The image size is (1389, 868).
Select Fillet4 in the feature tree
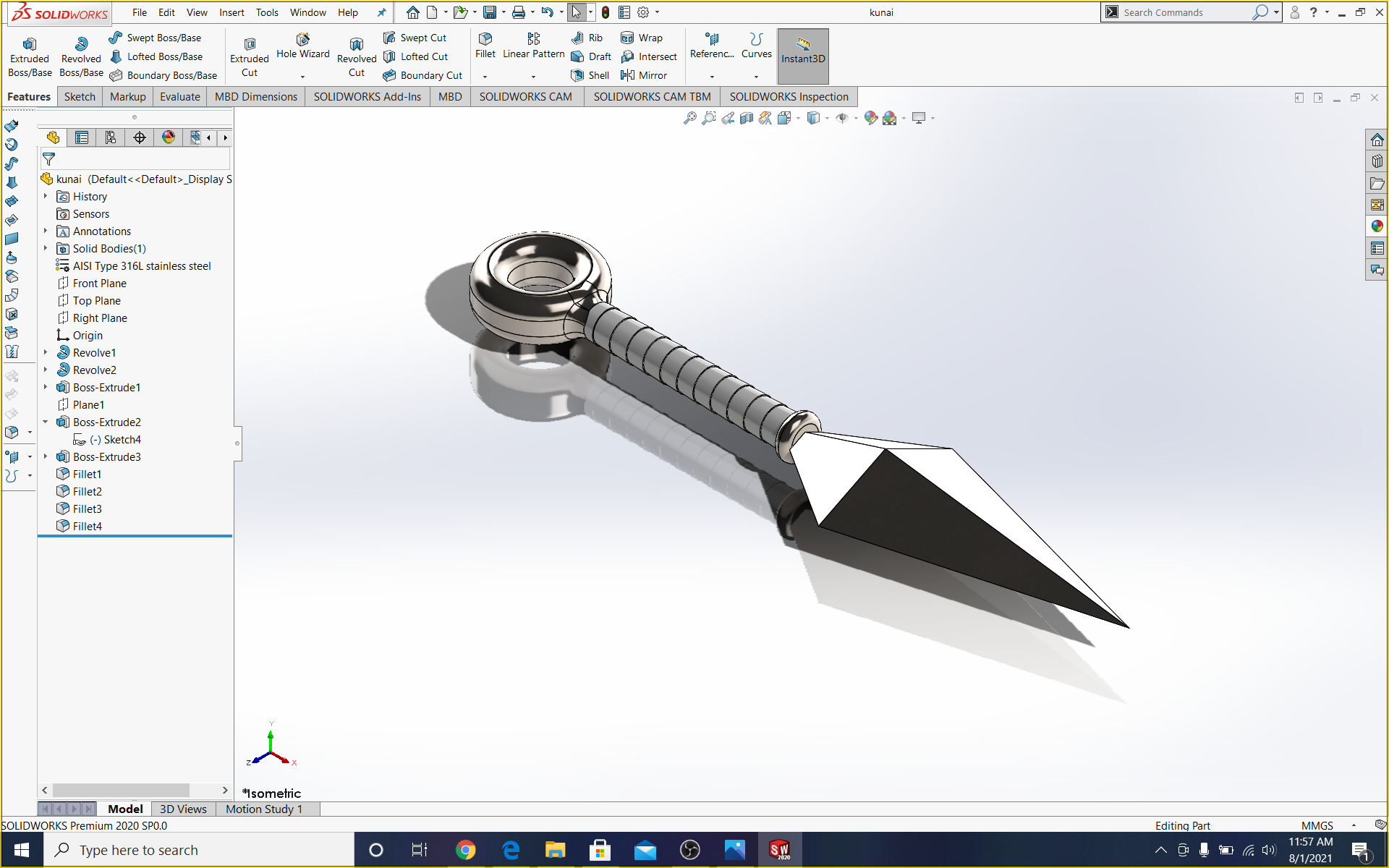(x=87, y=526)
